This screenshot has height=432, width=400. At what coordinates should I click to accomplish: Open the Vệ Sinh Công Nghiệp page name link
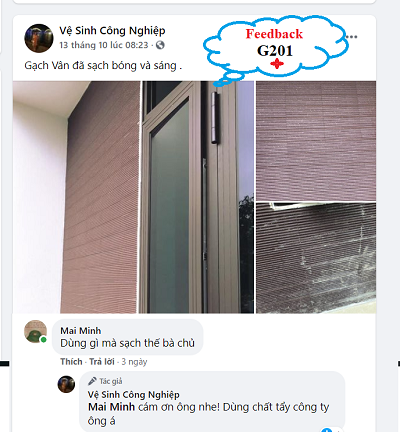click(x=112, y=31)
